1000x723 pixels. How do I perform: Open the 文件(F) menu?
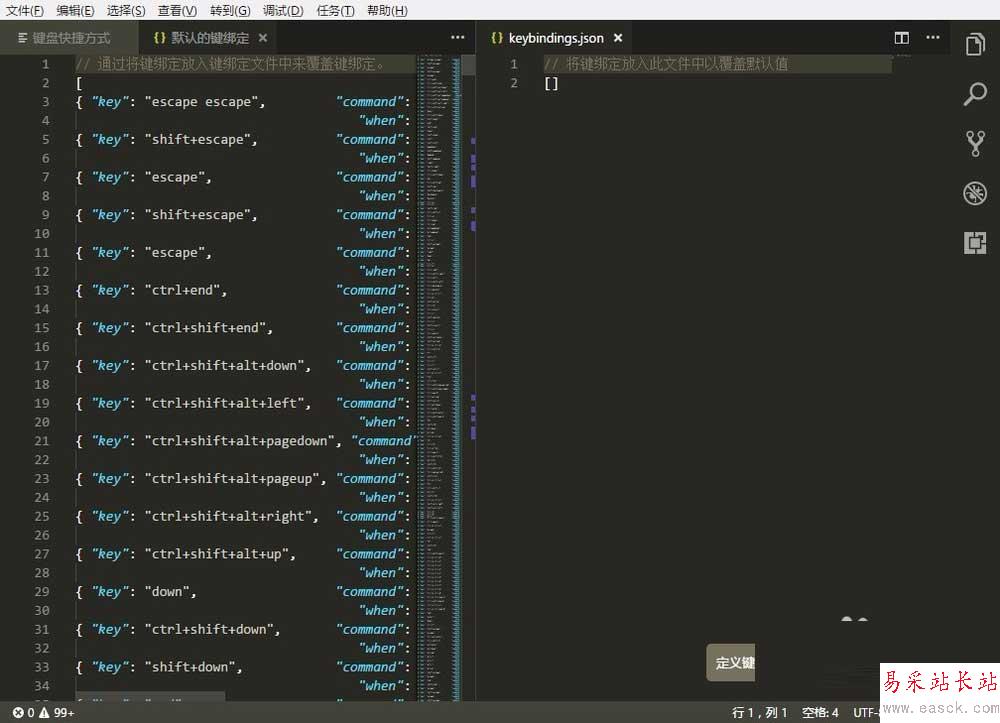tap(25, 10)
